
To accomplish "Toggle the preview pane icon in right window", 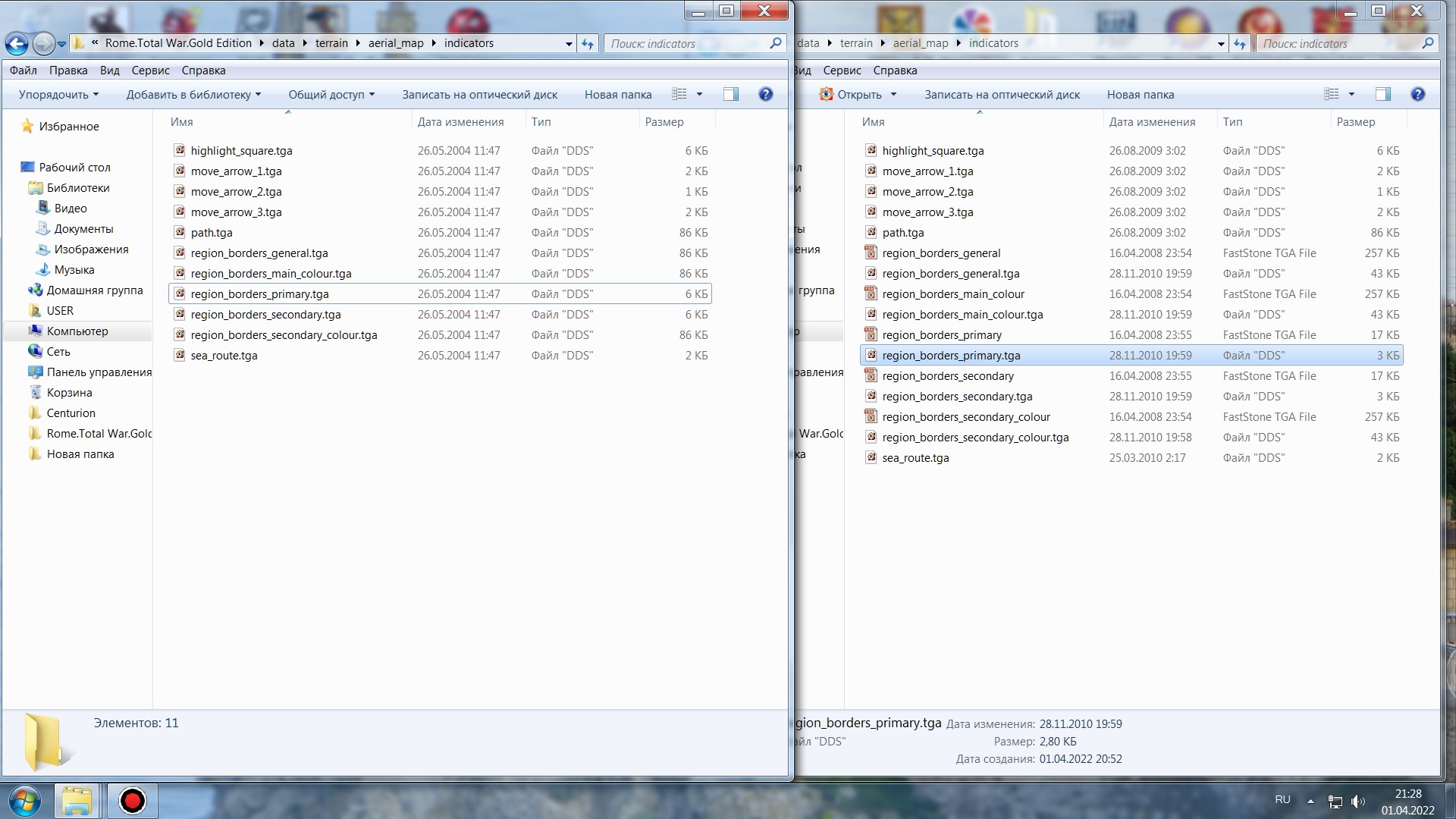I will click(1382, 94).
